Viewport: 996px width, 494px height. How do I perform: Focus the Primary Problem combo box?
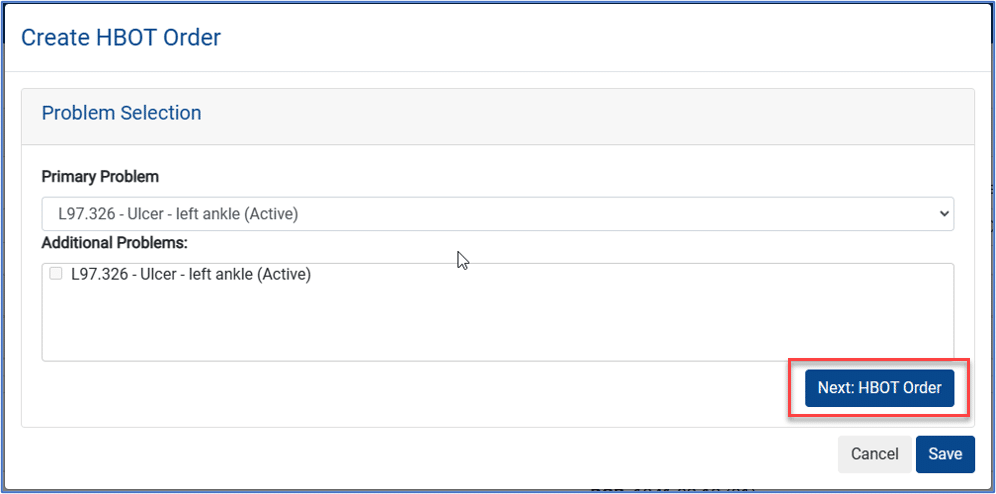tap(497, 214)
